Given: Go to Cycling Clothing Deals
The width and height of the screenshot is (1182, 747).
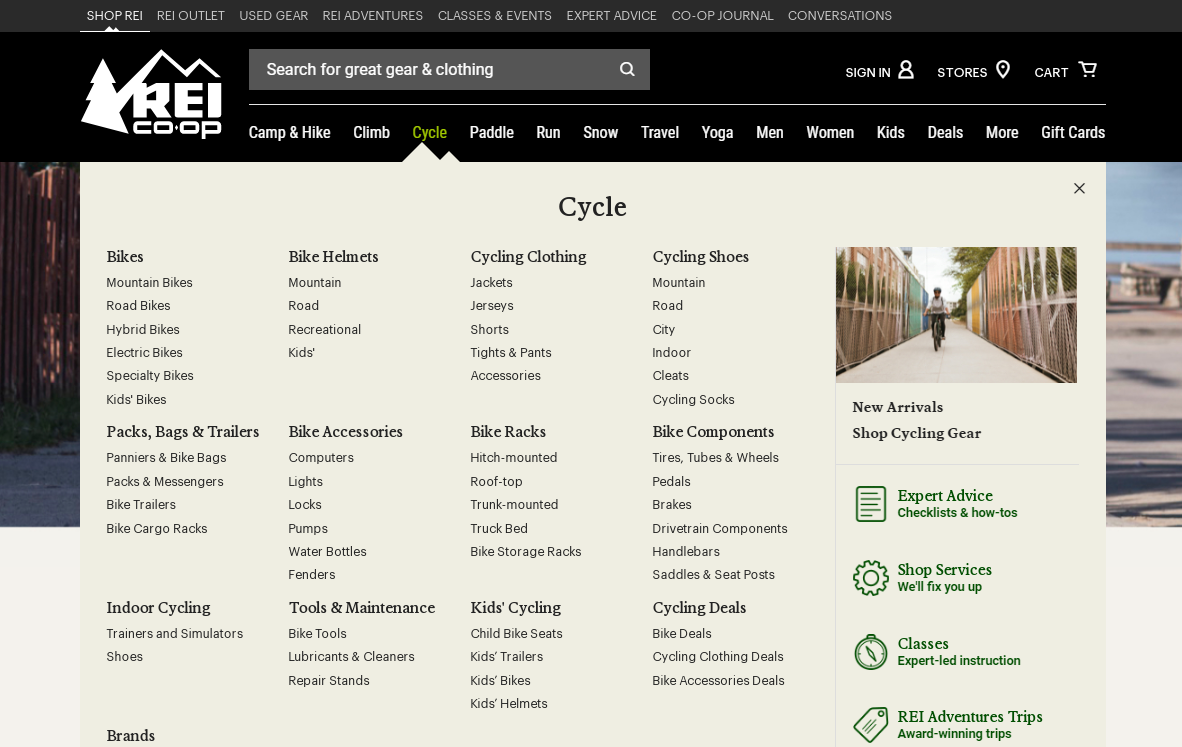Looking at the screenshot, I should 717,657.
